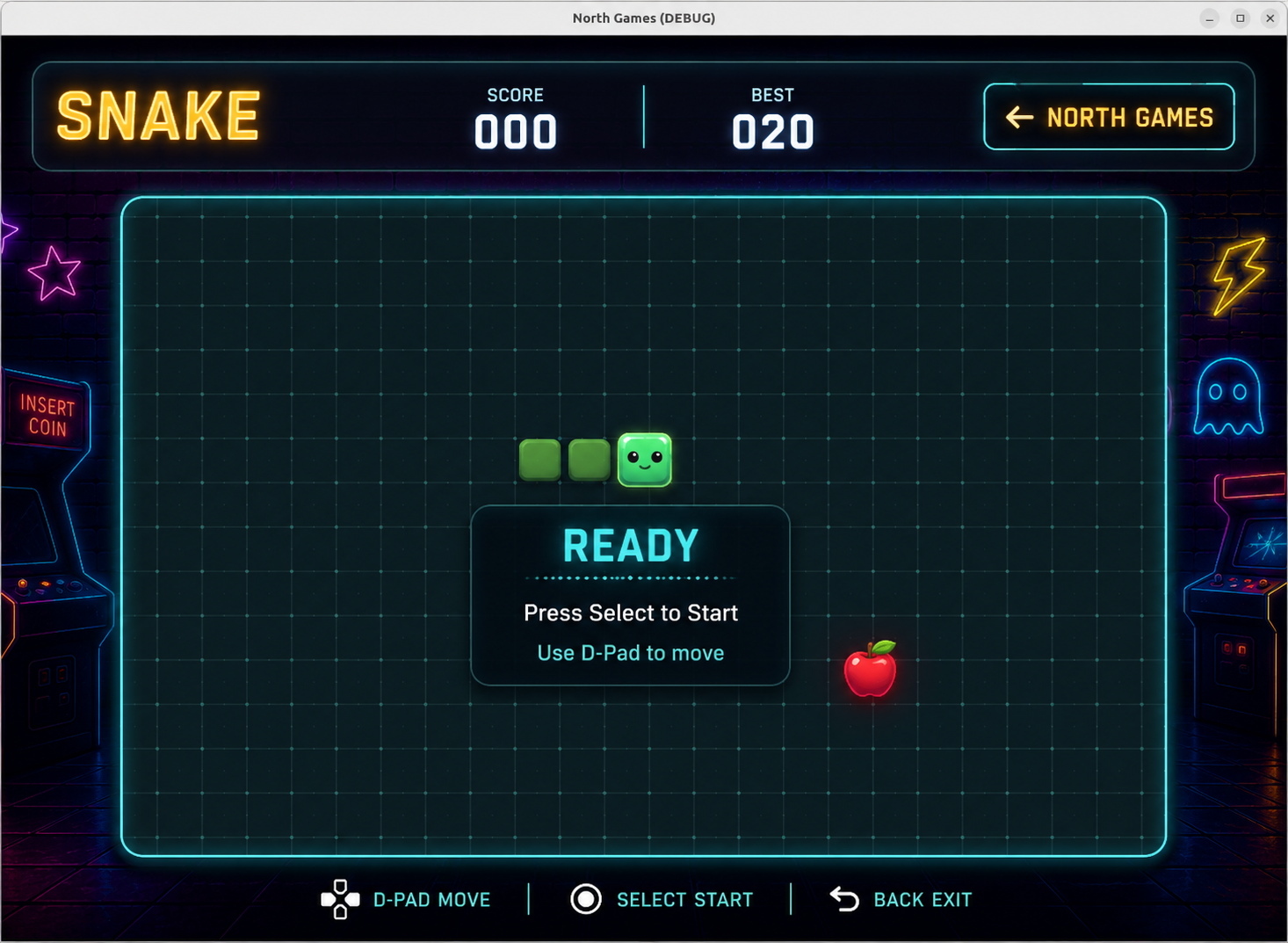This screenshot has height=943, width=1288.
Task: Click "Press Select to Start" text
Action: (631, 613)
